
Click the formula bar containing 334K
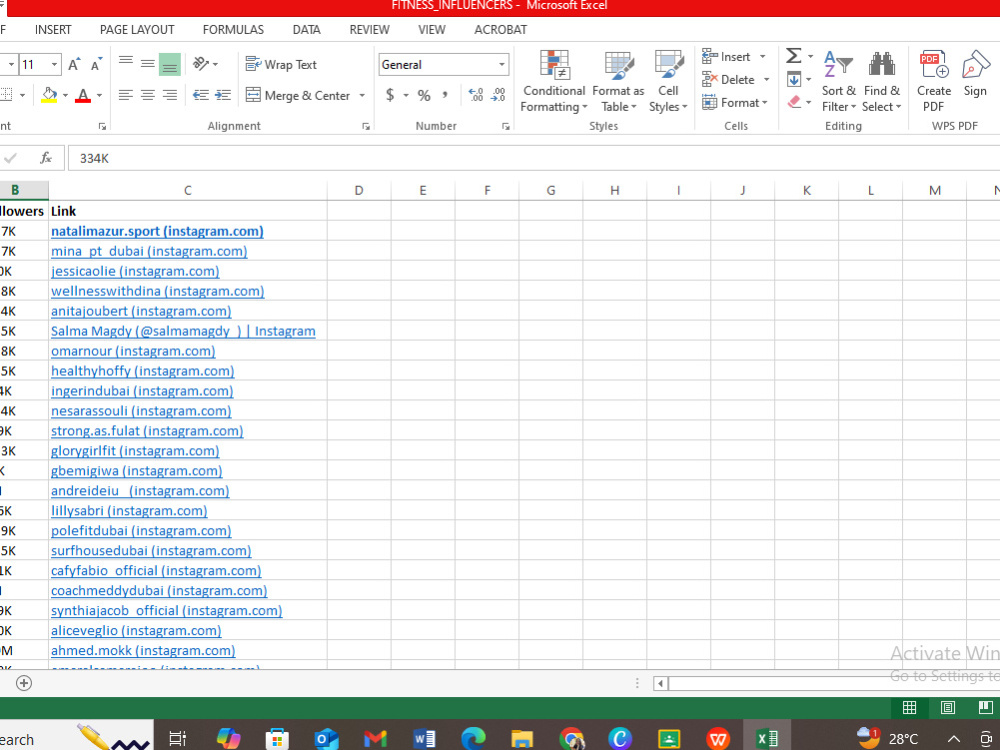coord(533,158)
